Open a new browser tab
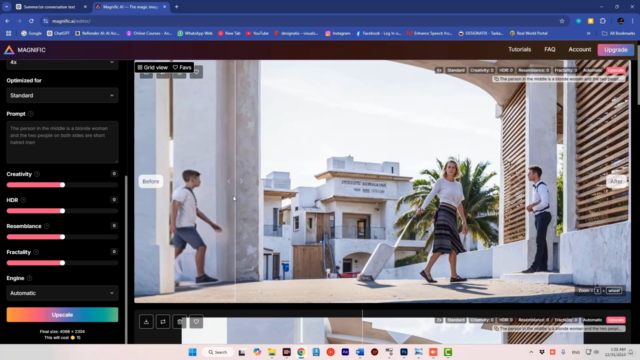The height and width of the screenshot is (360, 640). [176, 7]
